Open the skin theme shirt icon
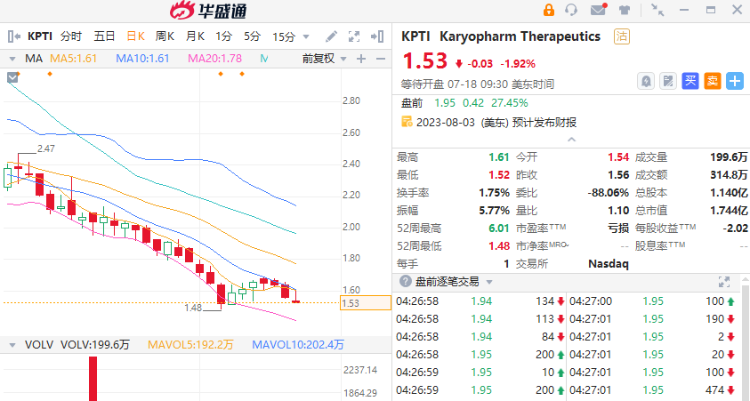 pos(624,10)
